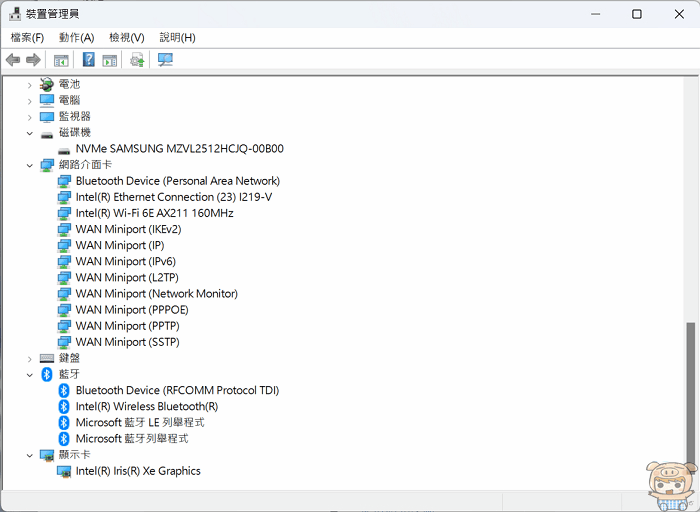Expand the 電池 category
Image resolution: width=700 pixels, height=512 pixels.
tap(30, 85)
